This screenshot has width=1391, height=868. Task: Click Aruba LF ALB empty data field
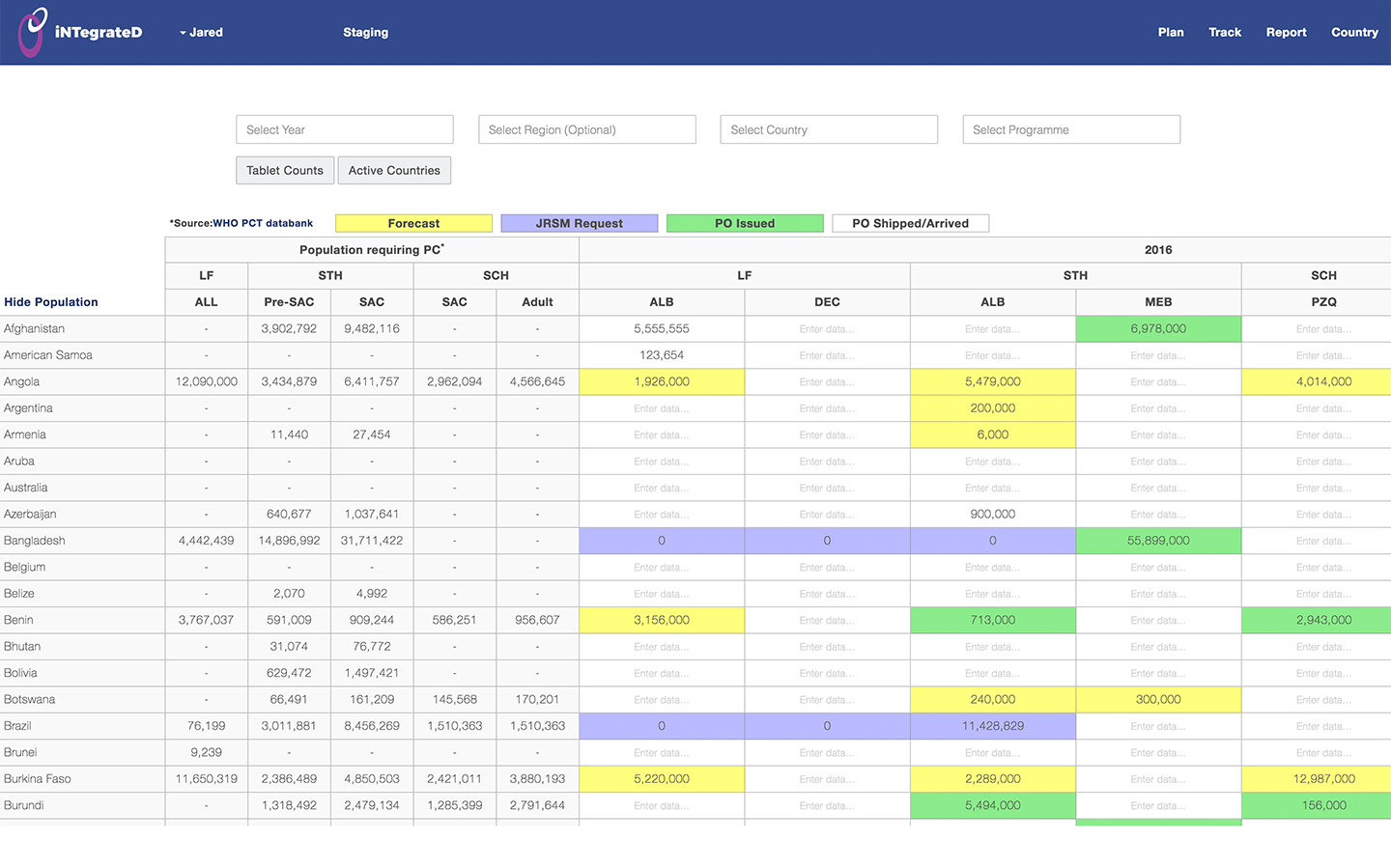662,462
